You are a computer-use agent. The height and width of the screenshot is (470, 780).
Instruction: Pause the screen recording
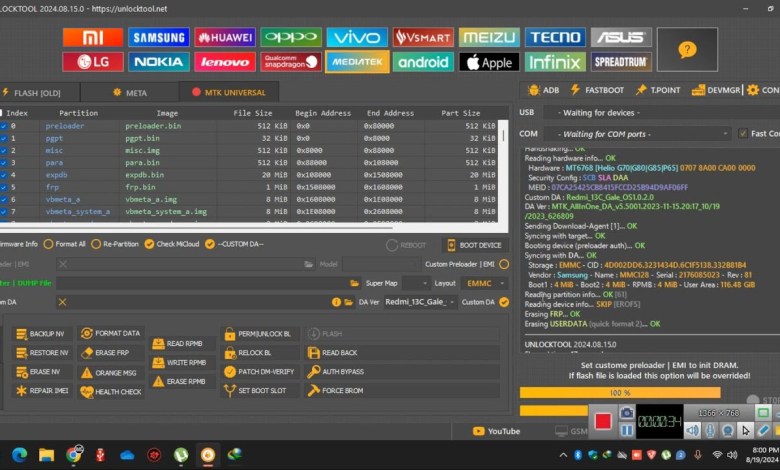point(627,430)
